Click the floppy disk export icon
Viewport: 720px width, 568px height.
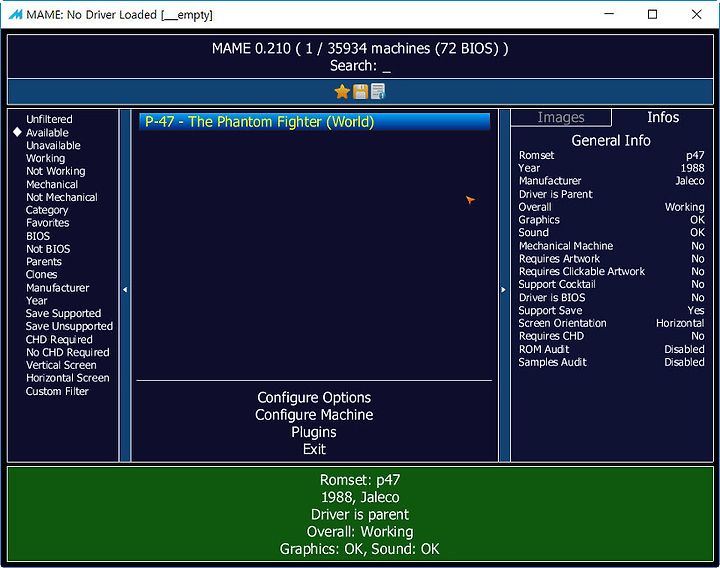coord(360,92)
